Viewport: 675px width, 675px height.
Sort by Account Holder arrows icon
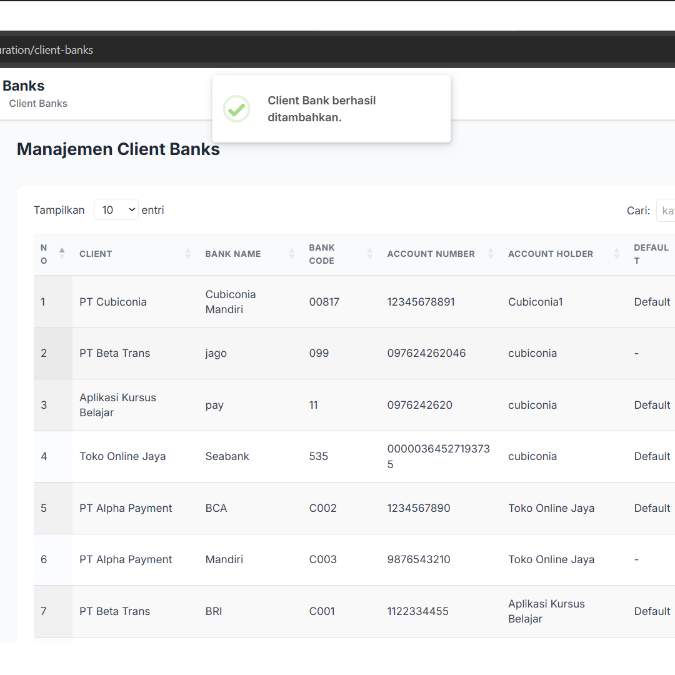pyautogui.click(x=616, y=254)
